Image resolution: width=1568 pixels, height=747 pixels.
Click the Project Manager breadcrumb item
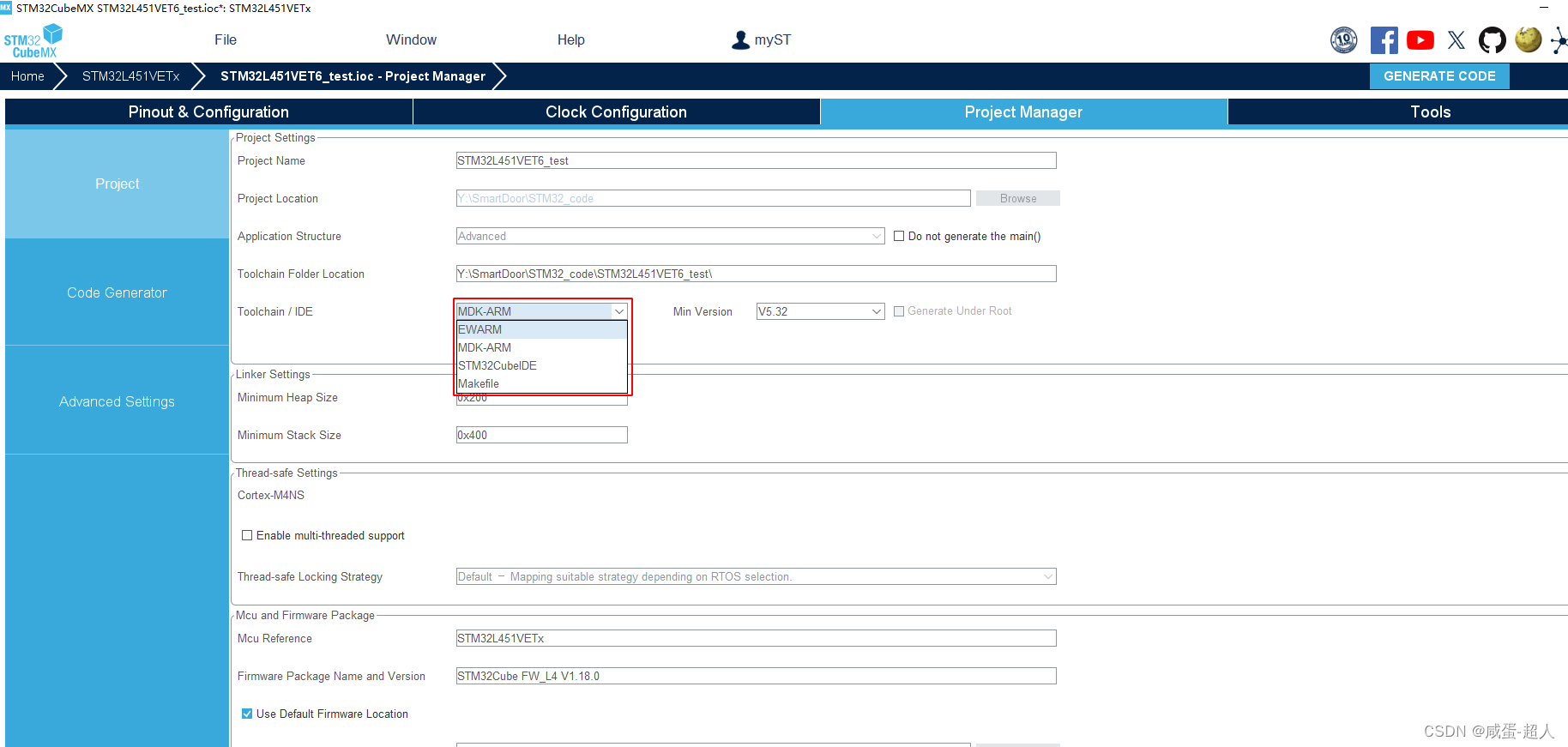(x=353, y=76)
